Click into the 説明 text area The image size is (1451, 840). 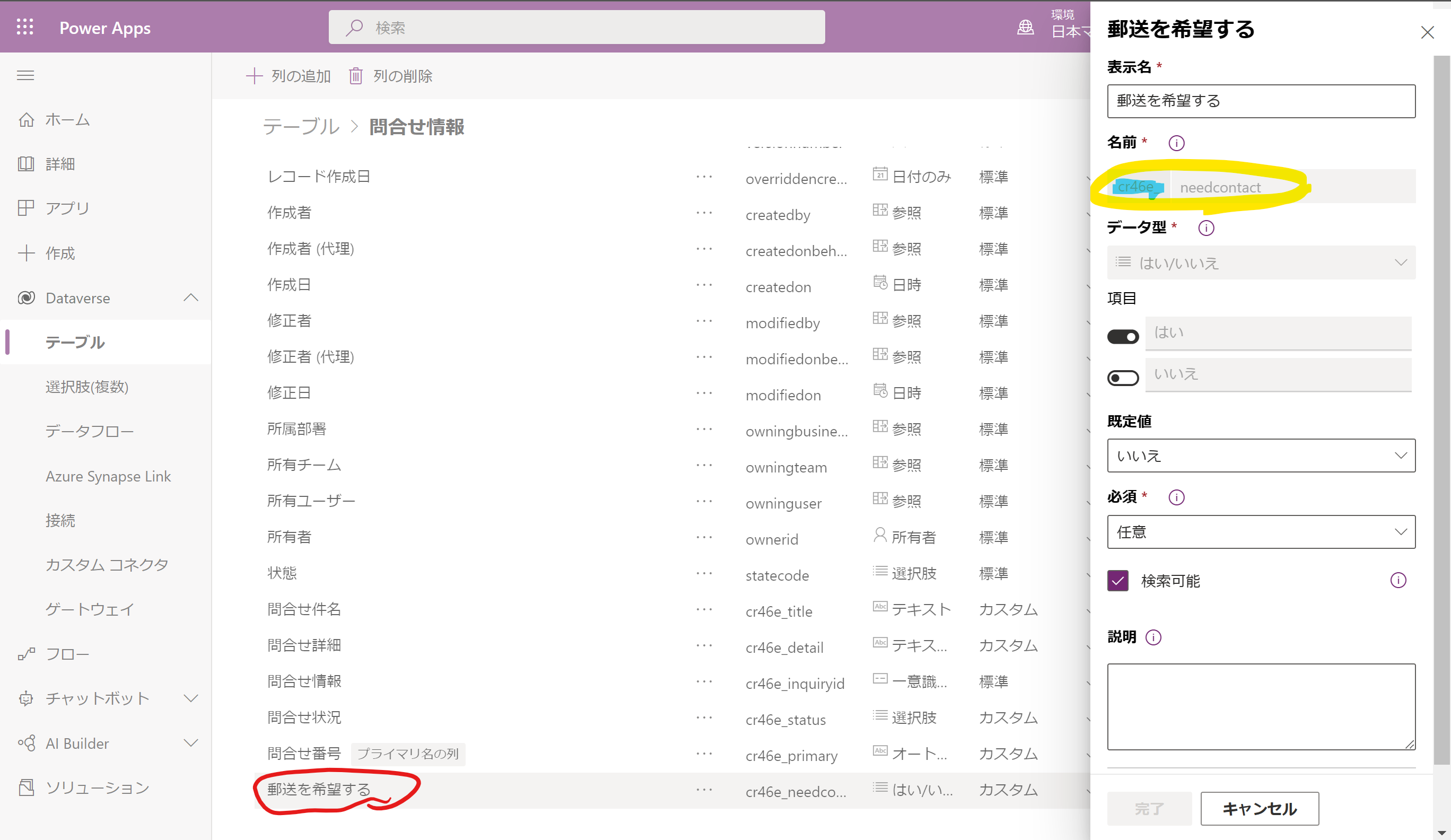pyautogui.click(x=1261, y=706)
